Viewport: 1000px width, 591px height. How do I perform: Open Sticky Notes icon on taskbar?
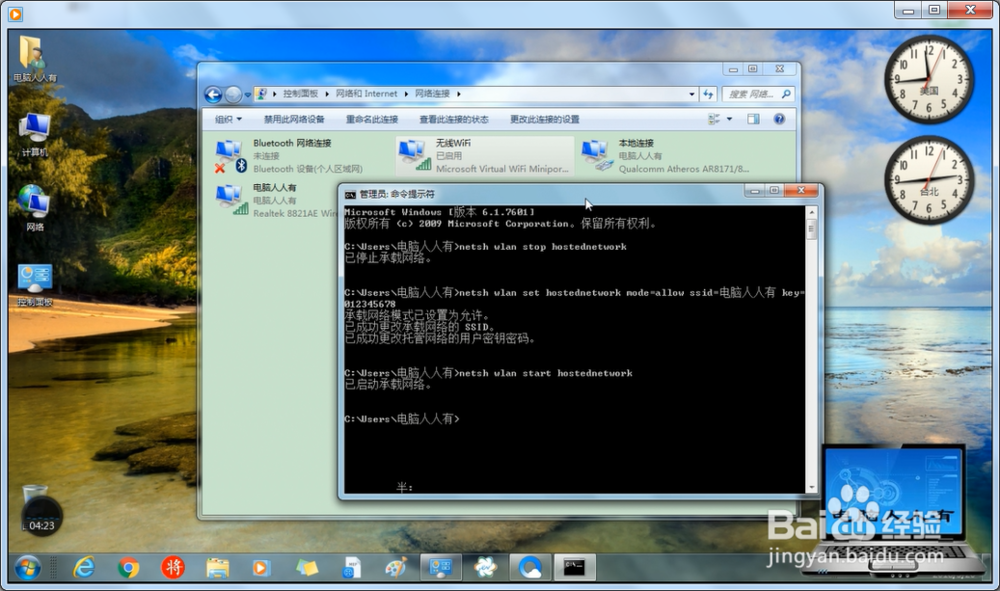(x=306, y=567)
